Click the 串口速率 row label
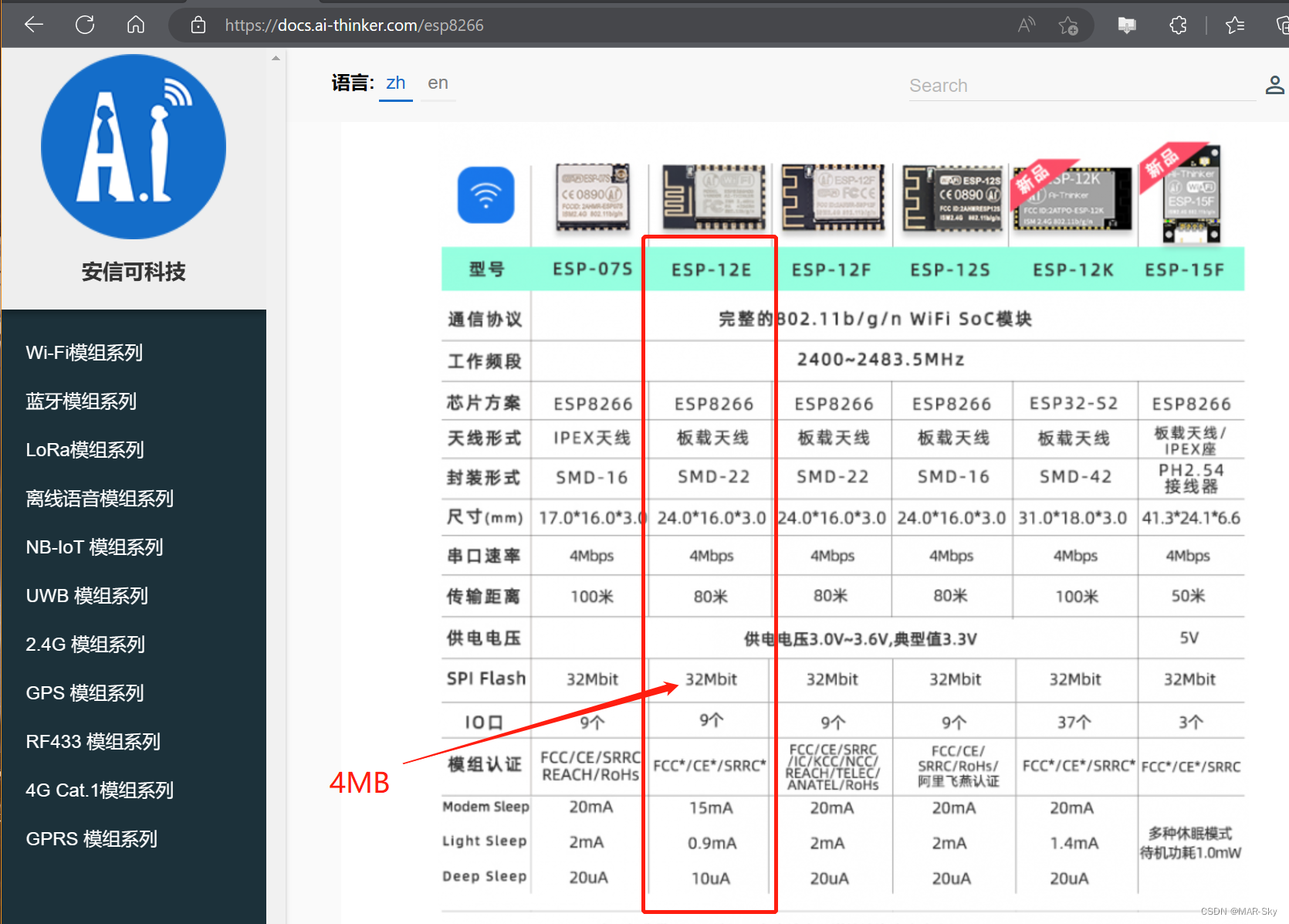This screenshot has height=924, width=1289. click(x=484, y=556)
